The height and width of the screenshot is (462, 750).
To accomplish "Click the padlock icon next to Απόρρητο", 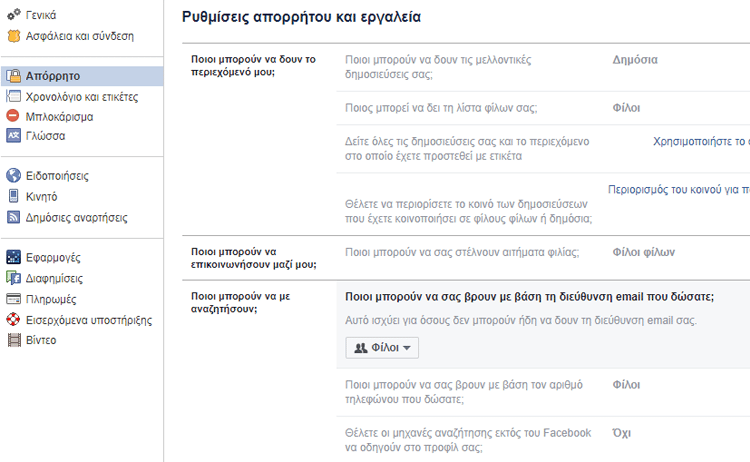I will (x=13, y=76).
